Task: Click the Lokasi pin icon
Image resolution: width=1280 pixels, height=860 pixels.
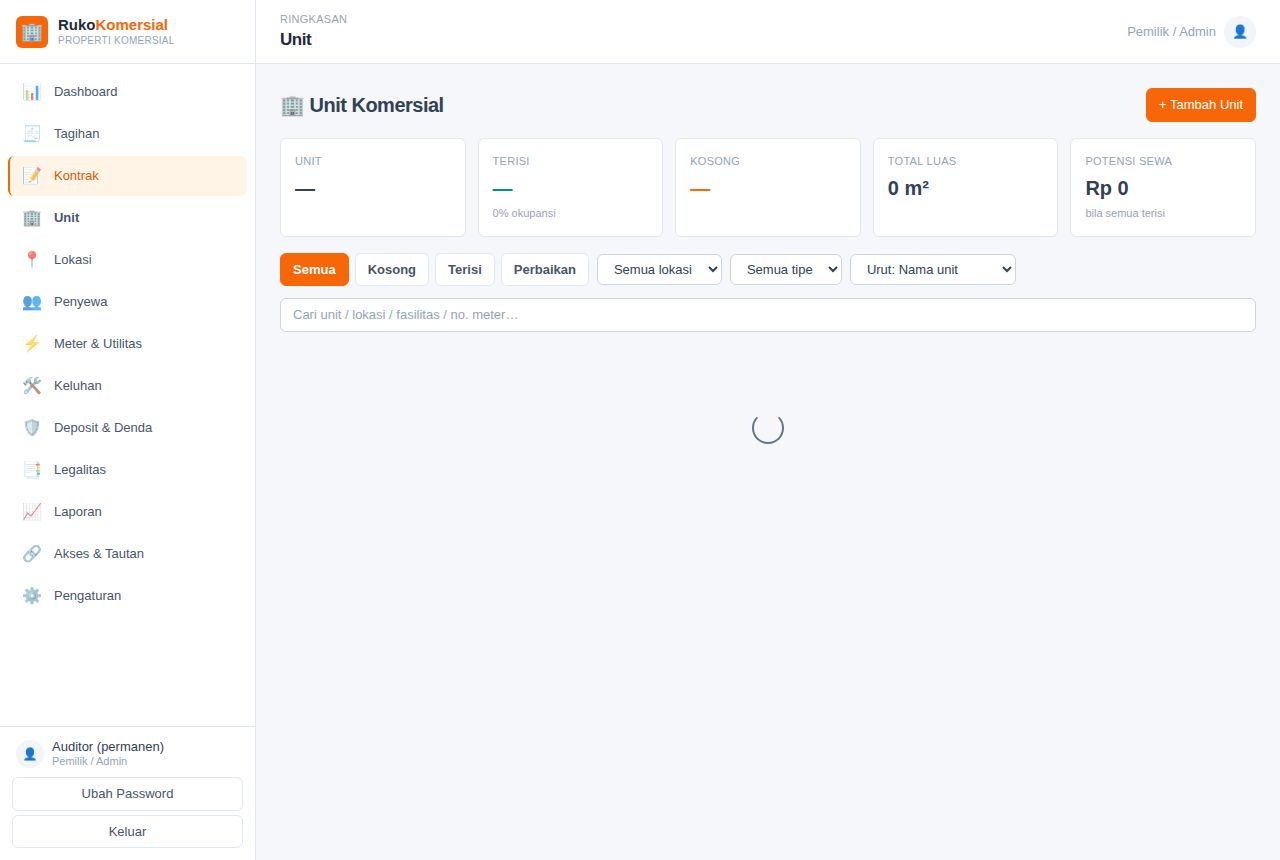Action: point(32,260)
